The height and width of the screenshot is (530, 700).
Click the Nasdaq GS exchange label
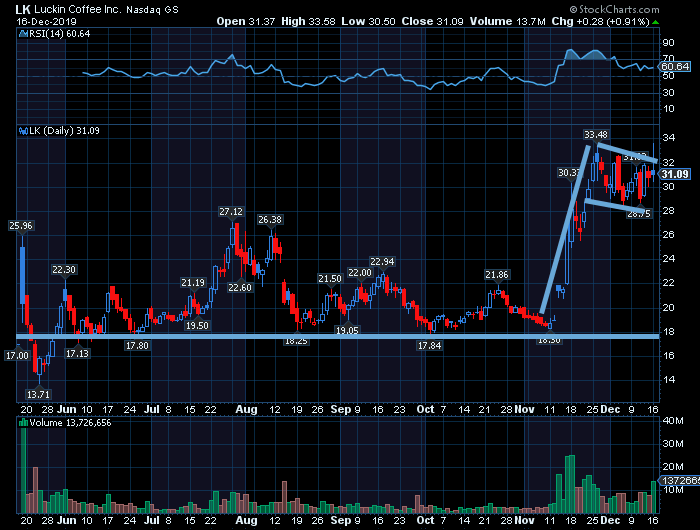(152, 10)
